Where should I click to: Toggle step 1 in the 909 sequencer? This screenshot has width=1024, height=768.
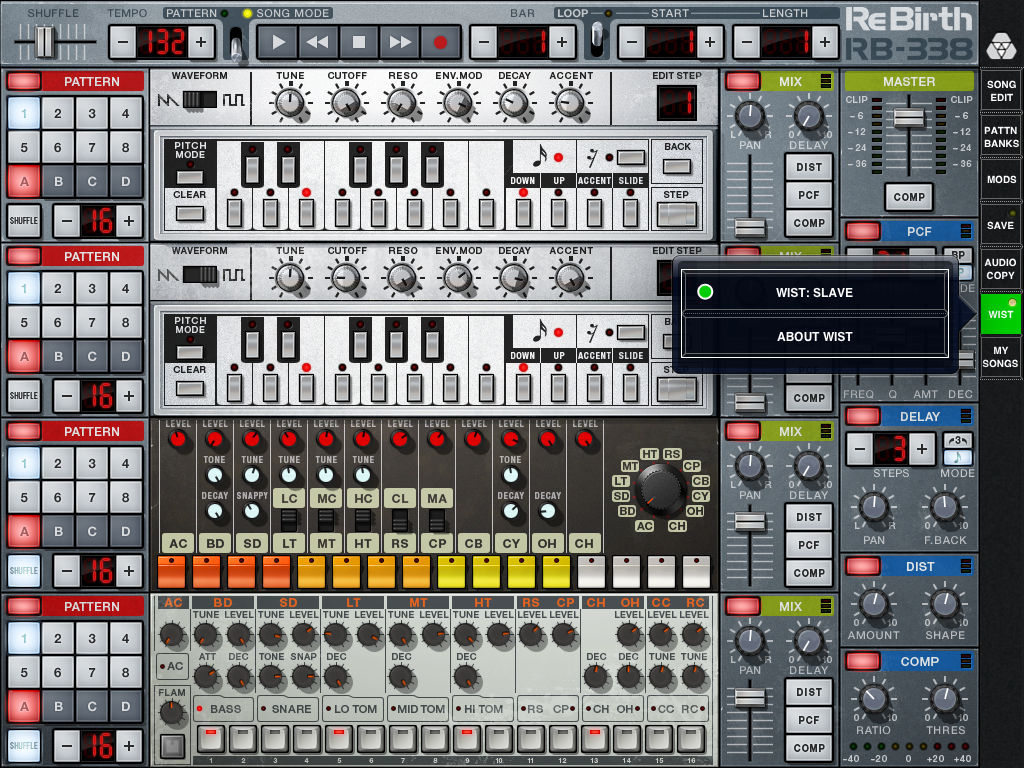210,739
